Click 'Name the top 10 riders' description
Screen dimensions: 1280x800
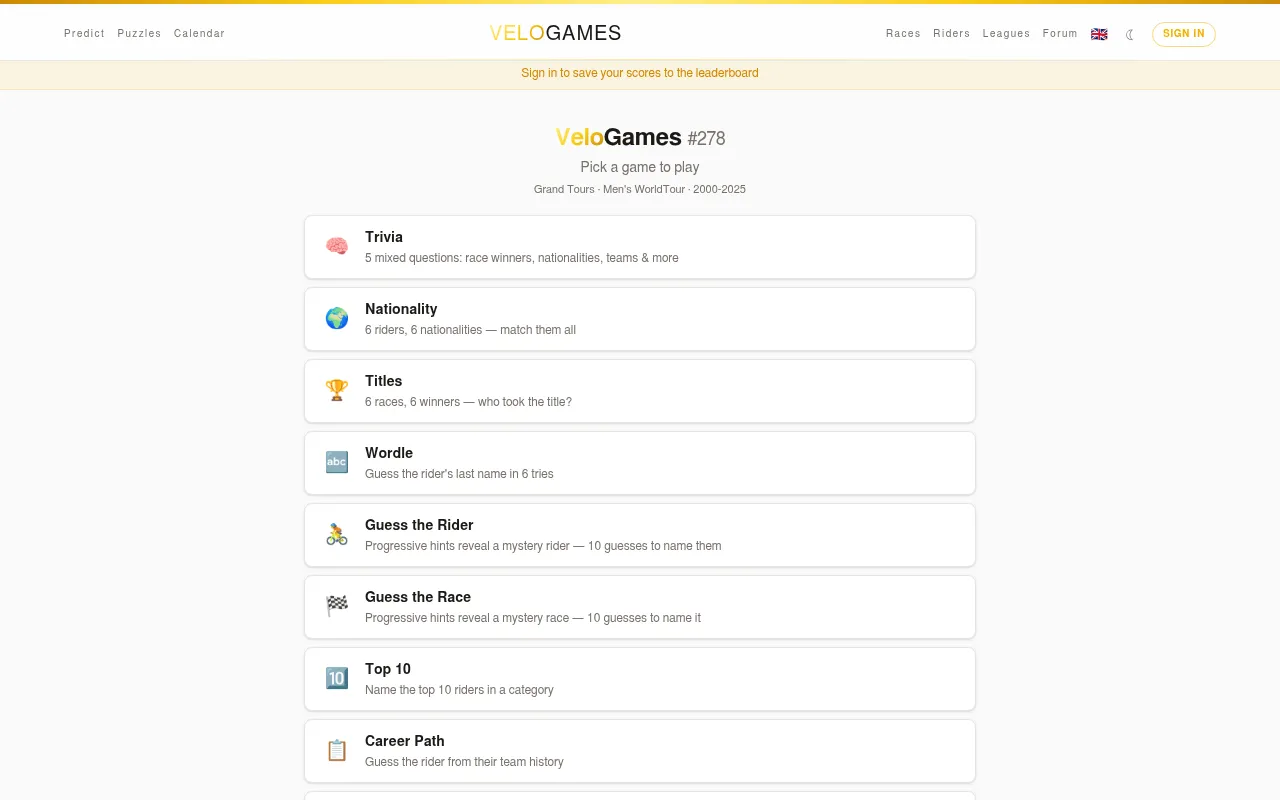point(459,690)
